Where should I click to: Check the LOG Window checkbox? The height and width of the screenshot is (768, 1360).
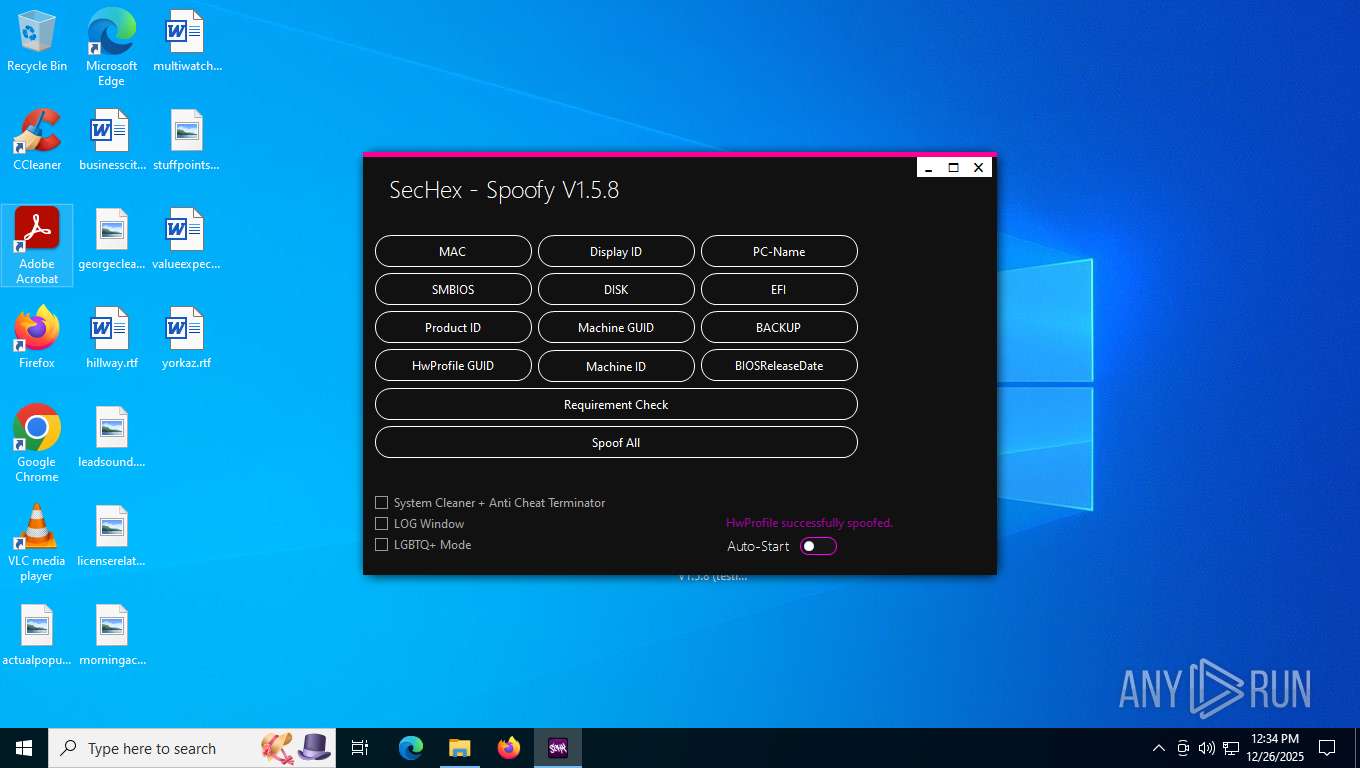pyautogui.click(x=381, y=524)
